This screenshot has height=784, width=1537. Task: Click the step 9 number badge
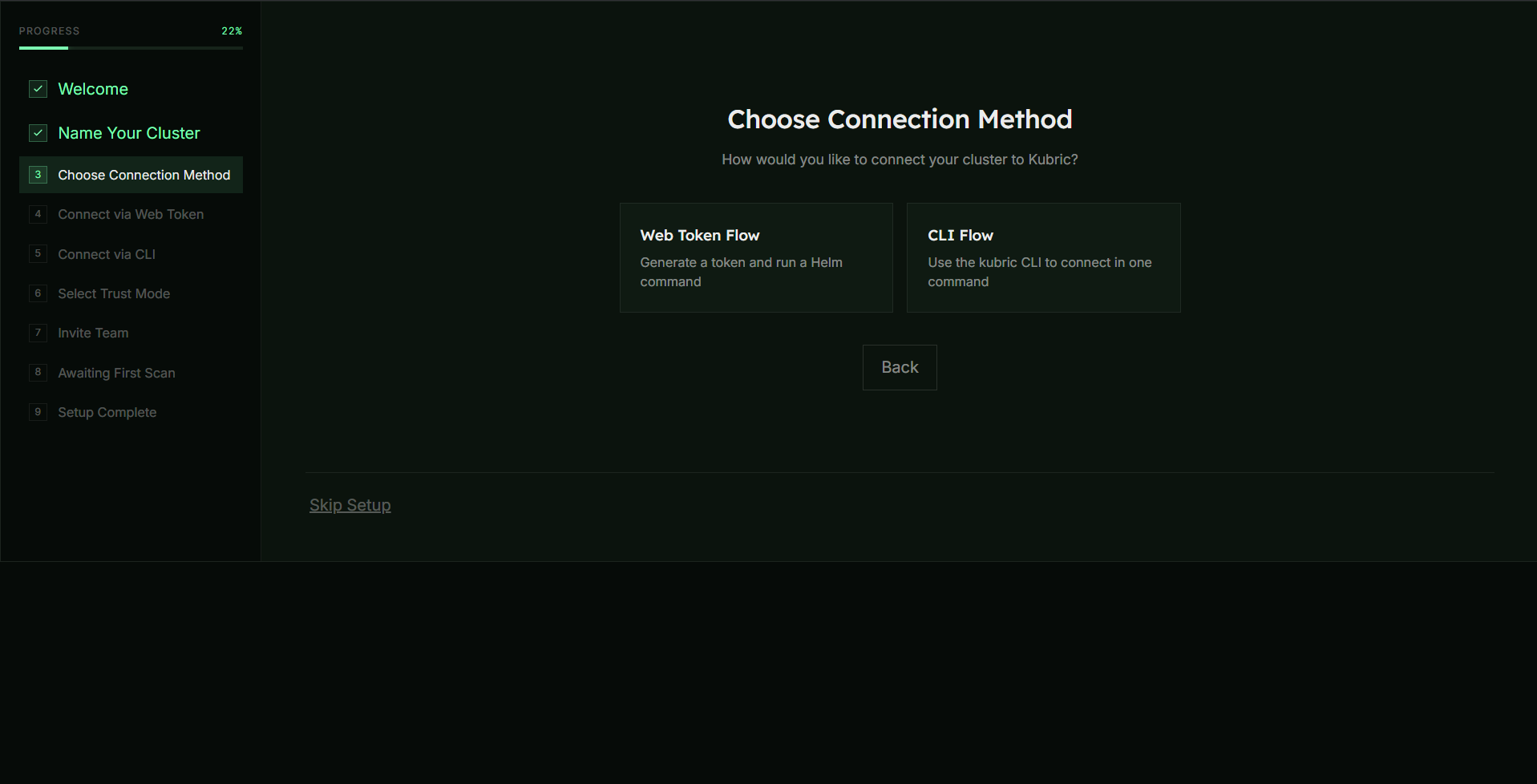click(38, 412)
